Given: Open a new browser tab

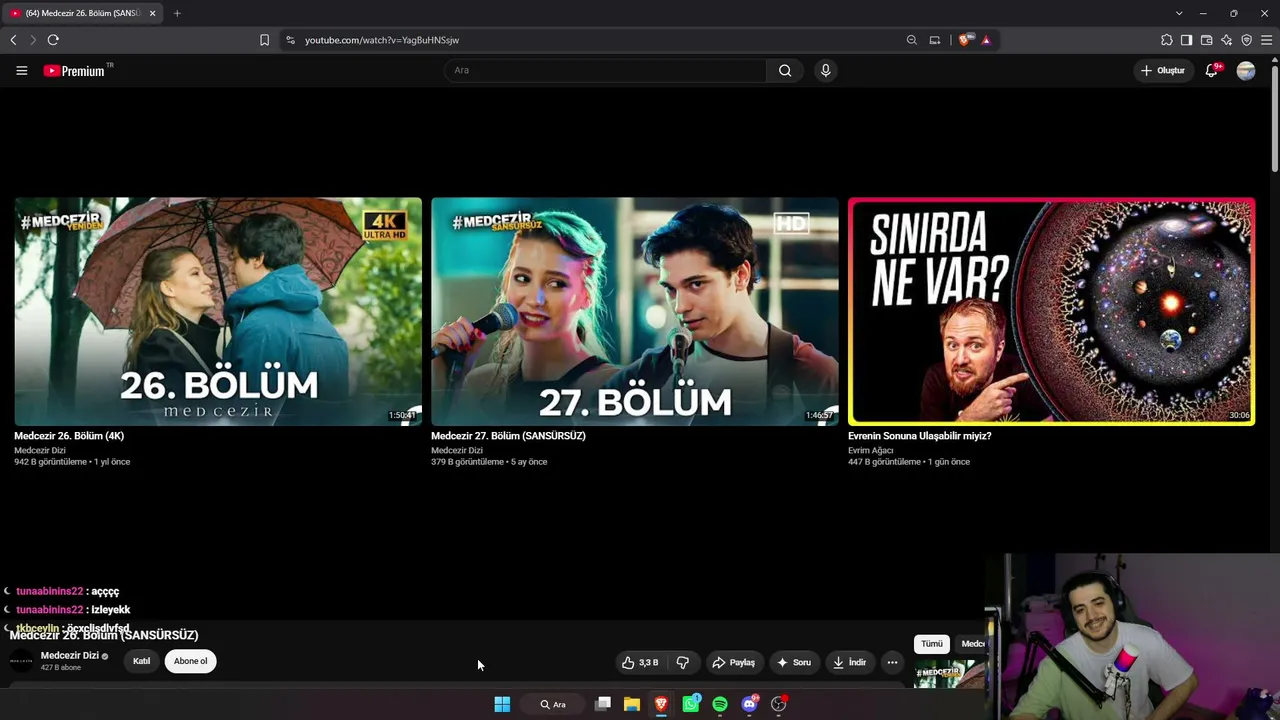Looking at the screenshot, I should (177, 13).
